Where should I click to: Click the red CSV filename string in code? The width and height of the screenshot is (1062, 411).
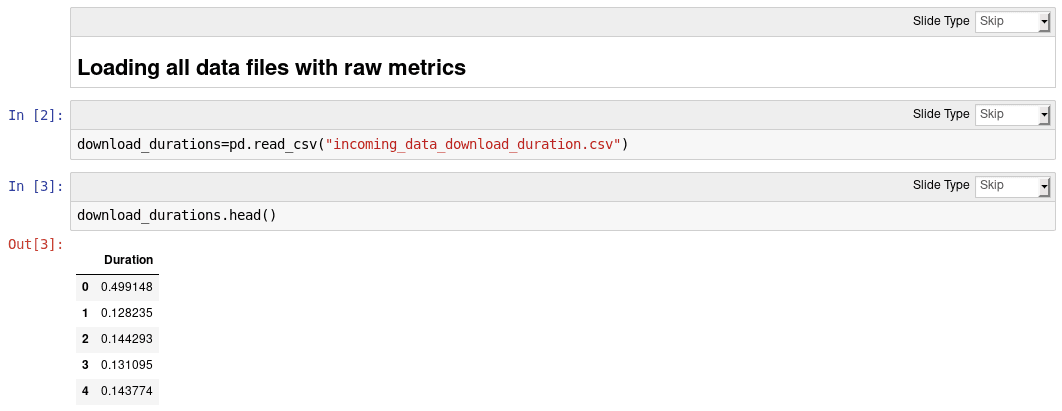472,144
